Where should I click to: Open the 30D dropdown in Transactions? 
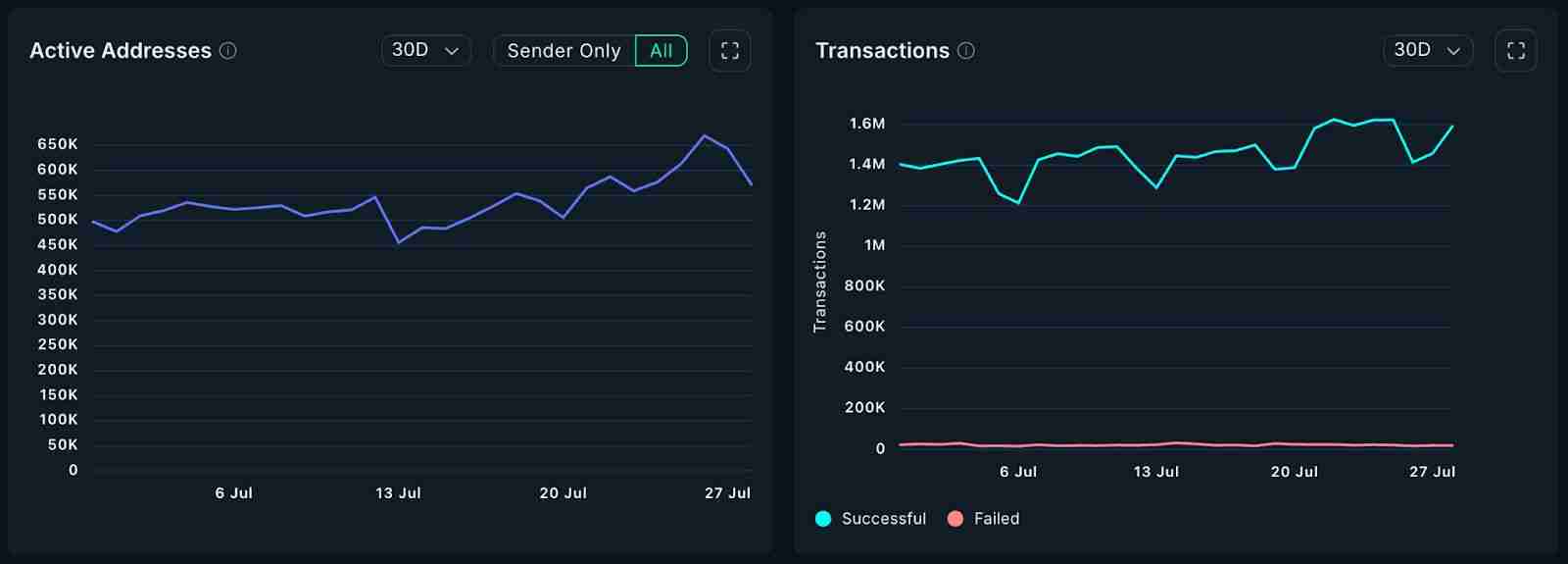(1427, 50)
